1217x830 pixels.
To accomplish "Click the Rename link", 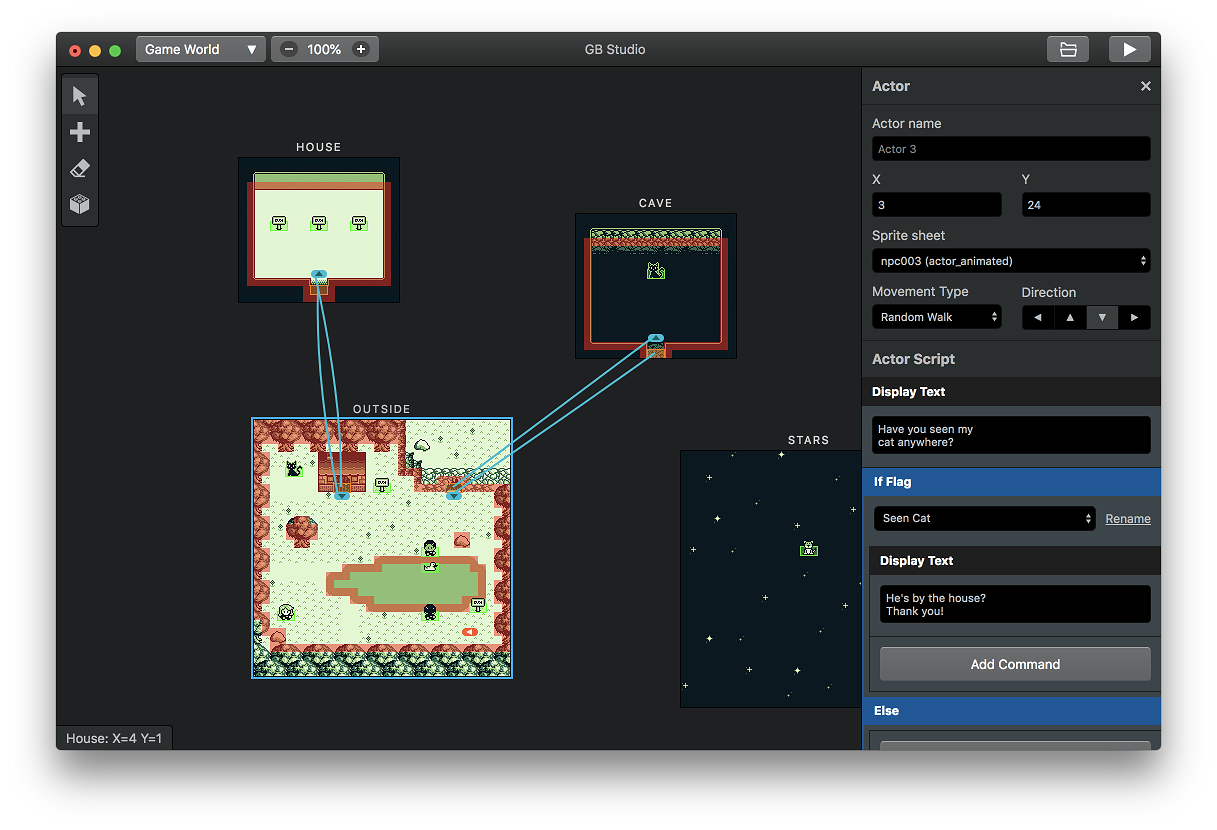I will point(1128,519).
